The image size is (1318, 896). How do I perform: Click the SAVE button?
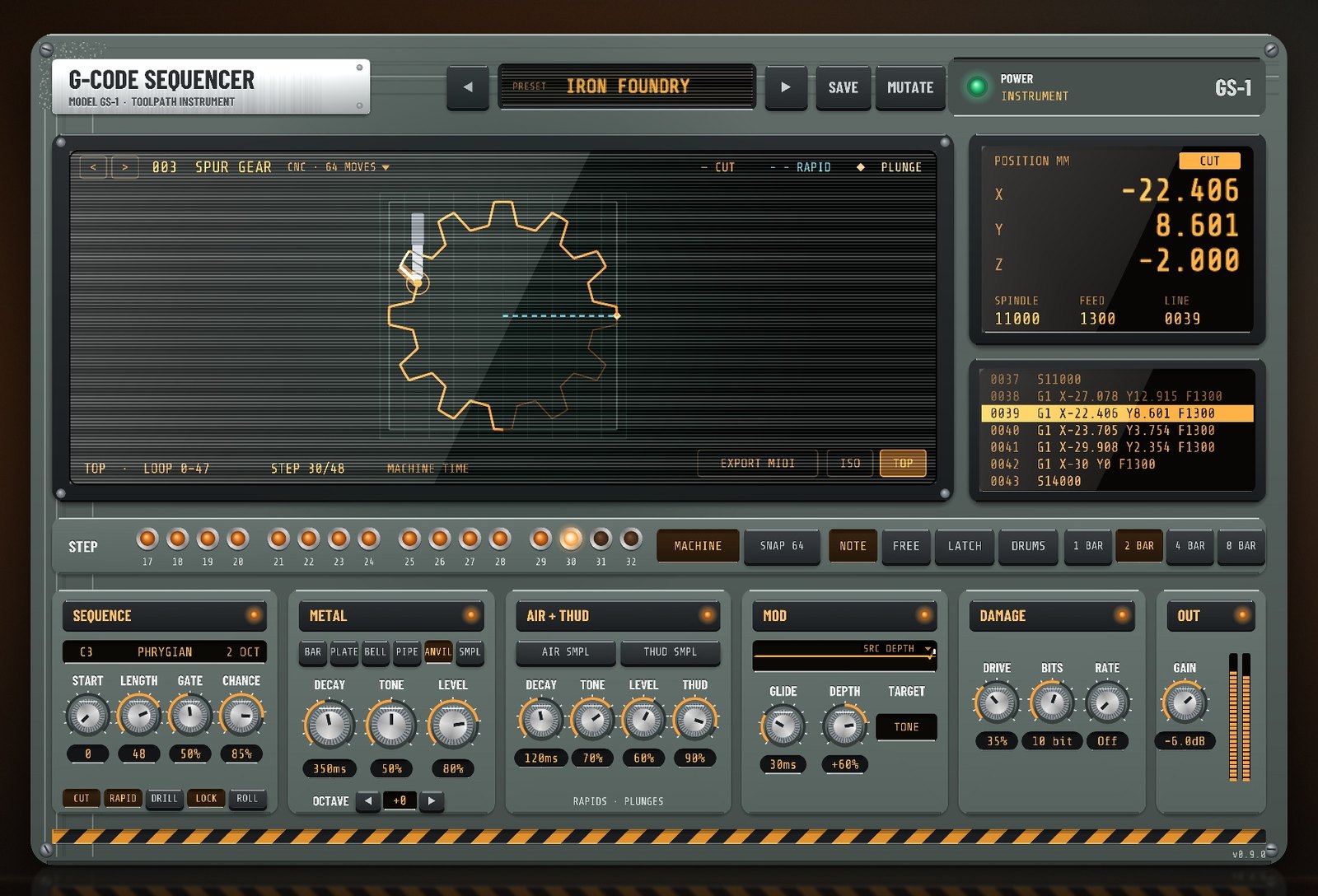click(843, 87)
